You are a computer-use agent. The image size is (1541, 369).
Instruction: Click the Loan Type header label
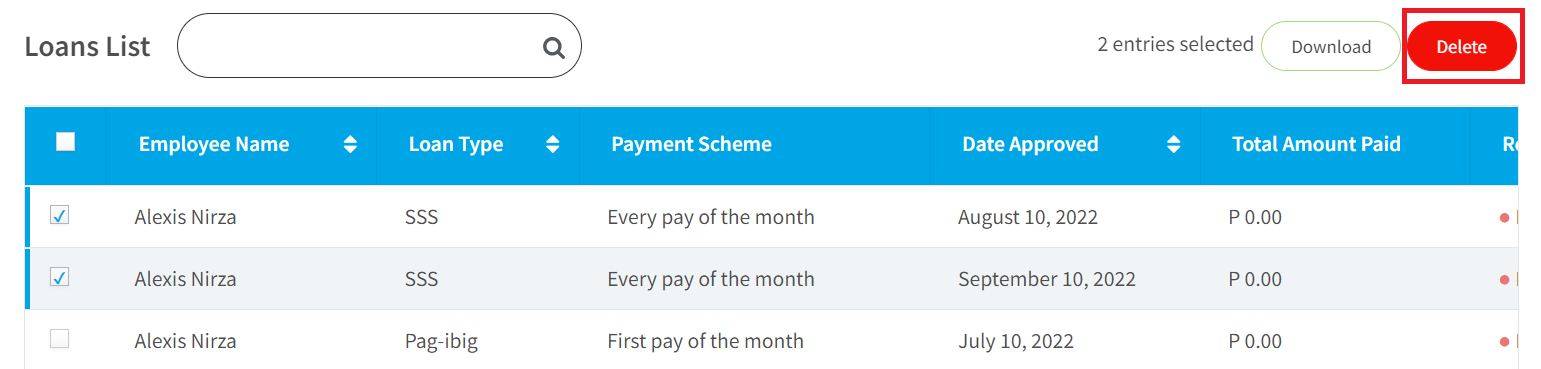point(456,144)
